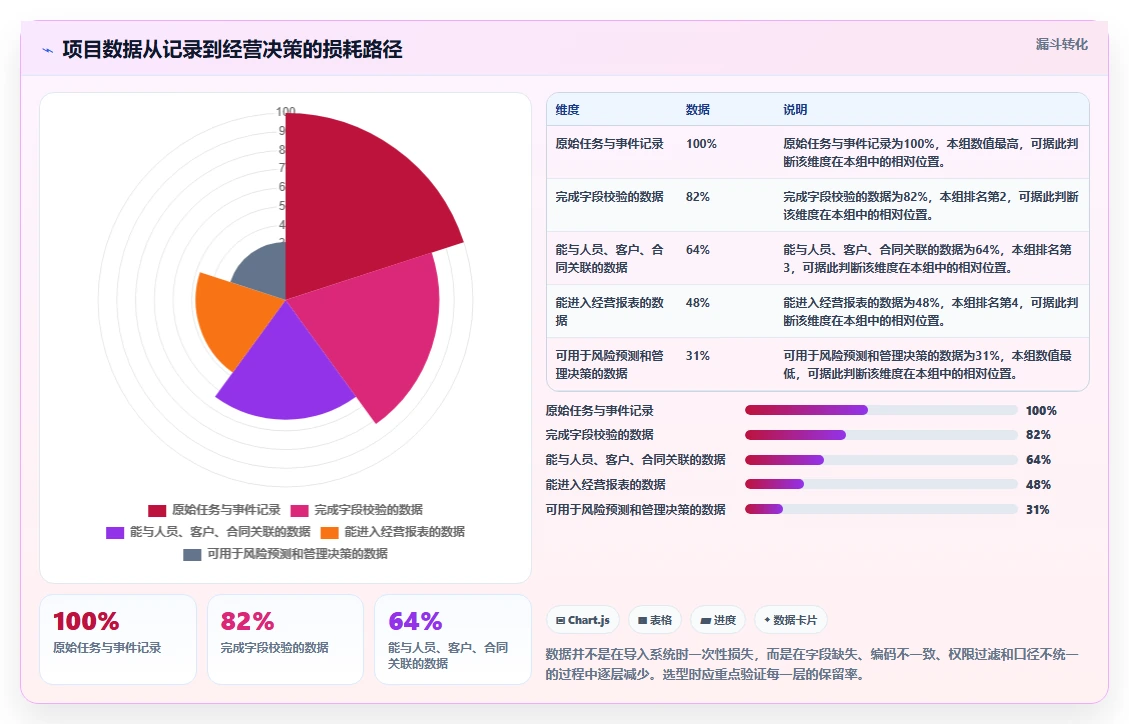Select table cell 能进入经营报表的数据

click(609, 312)
